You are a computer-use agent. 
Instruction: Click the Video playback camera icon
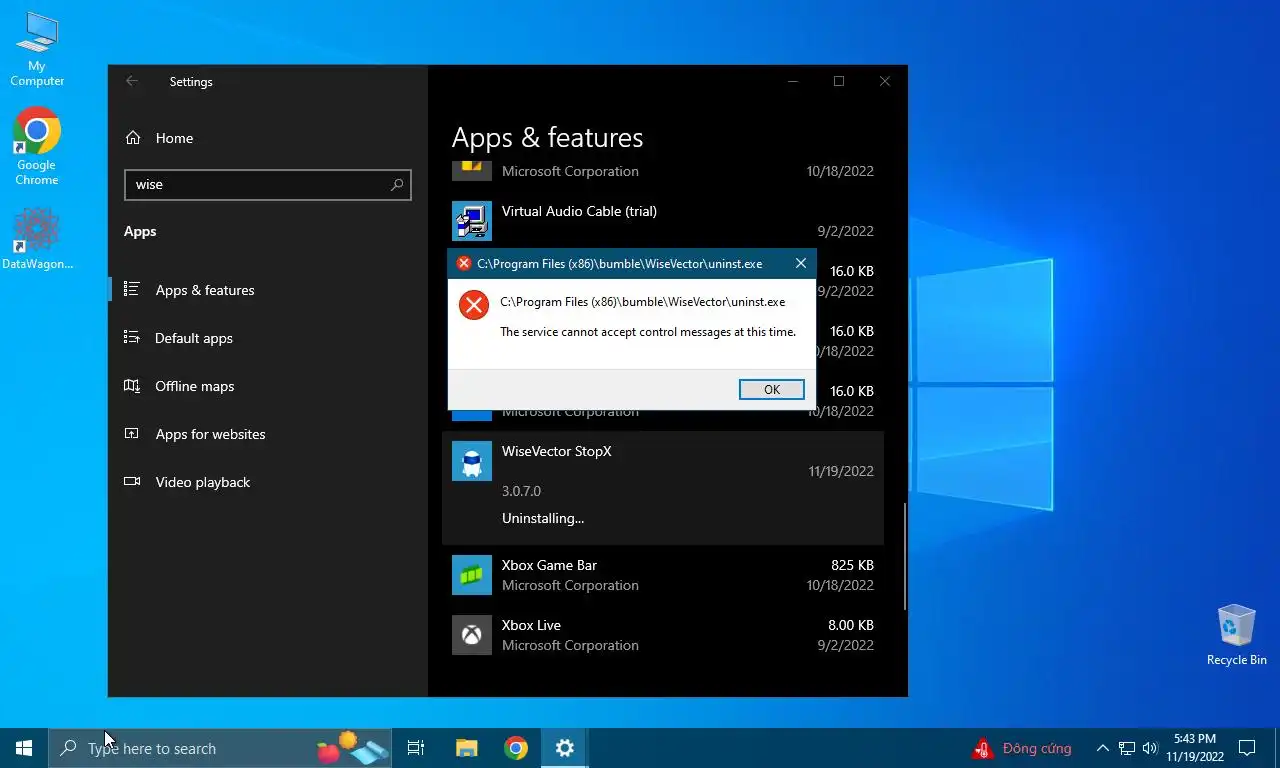[x=131, y=481]
